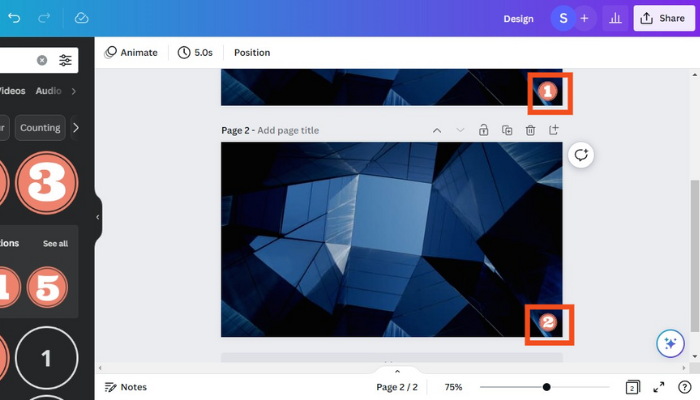700x400 pixels.
Task: Clear the search field
Action: 42,60
